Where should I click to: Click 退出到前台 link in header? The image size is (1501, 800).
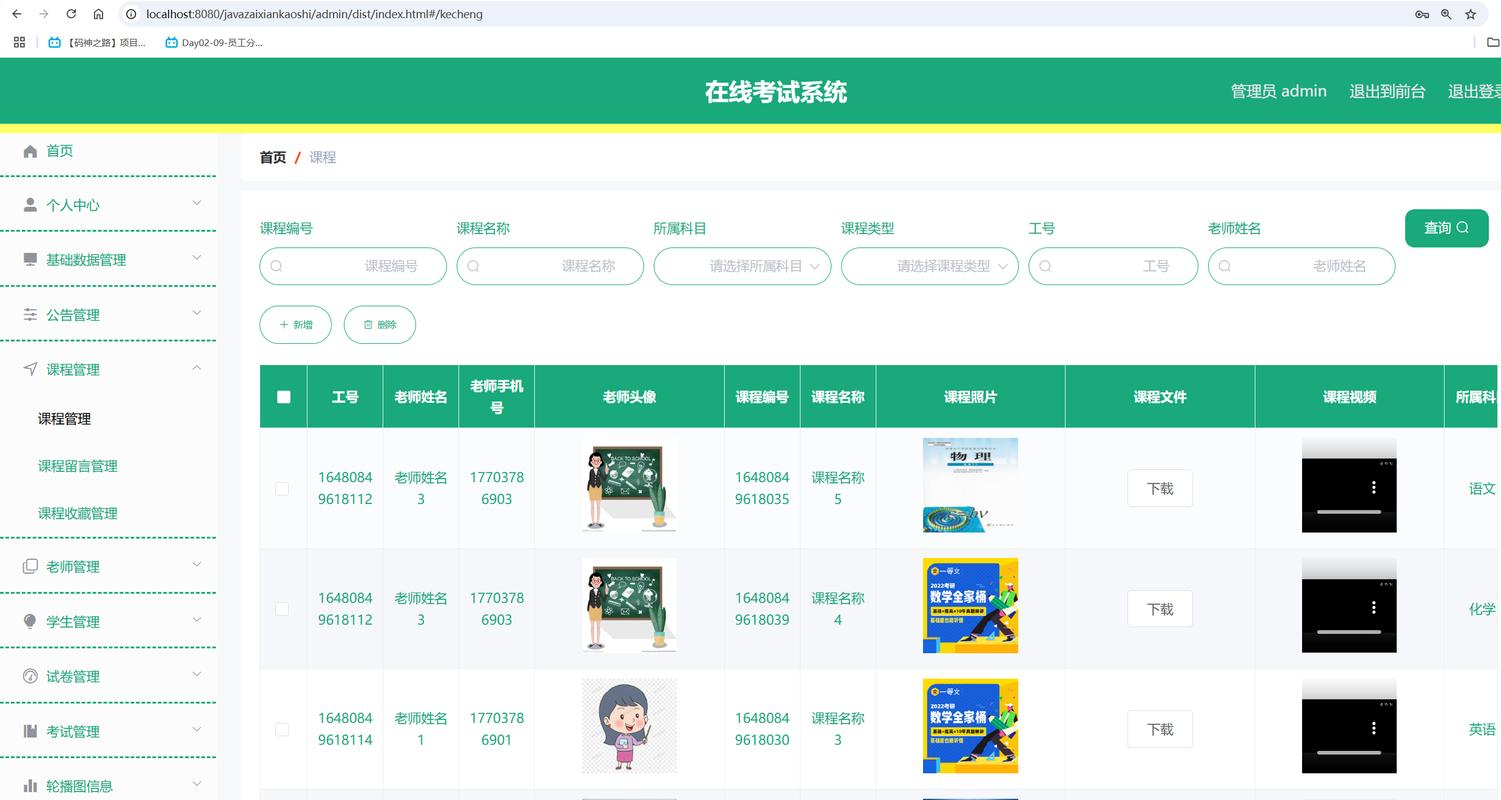[x=1388, y=91]
